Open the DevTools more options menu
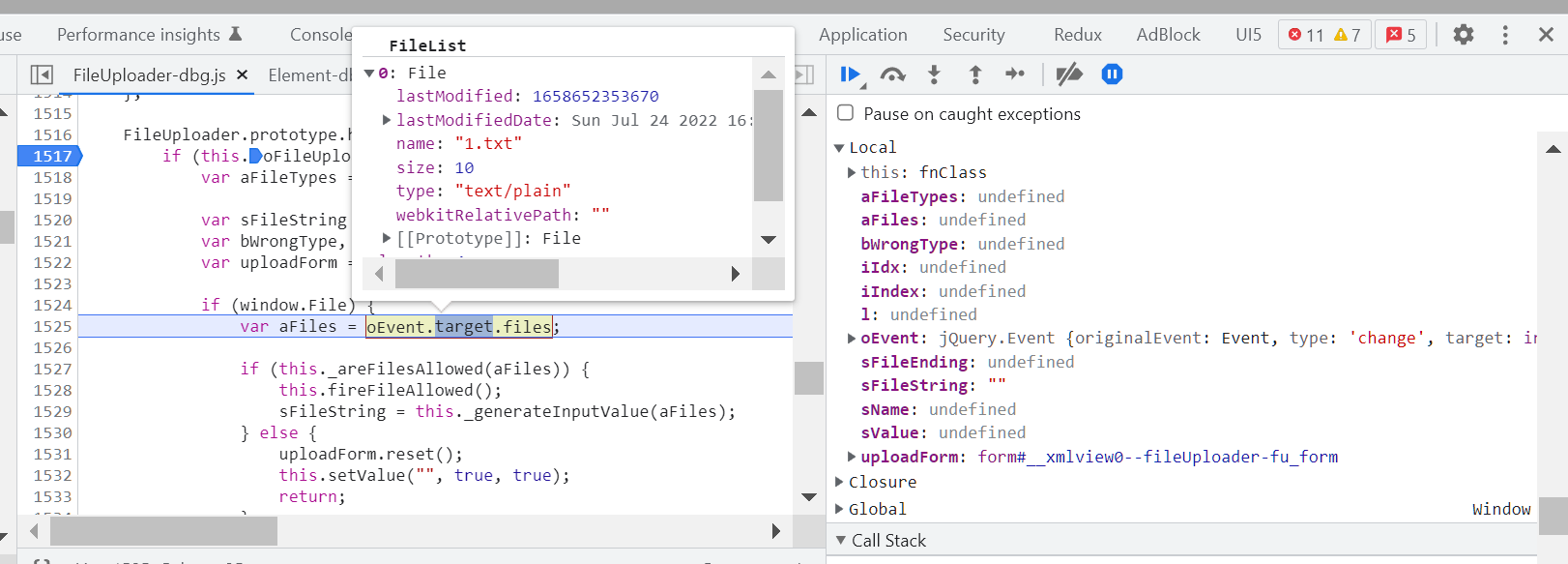1568x564 pixels. point(1504,35)
